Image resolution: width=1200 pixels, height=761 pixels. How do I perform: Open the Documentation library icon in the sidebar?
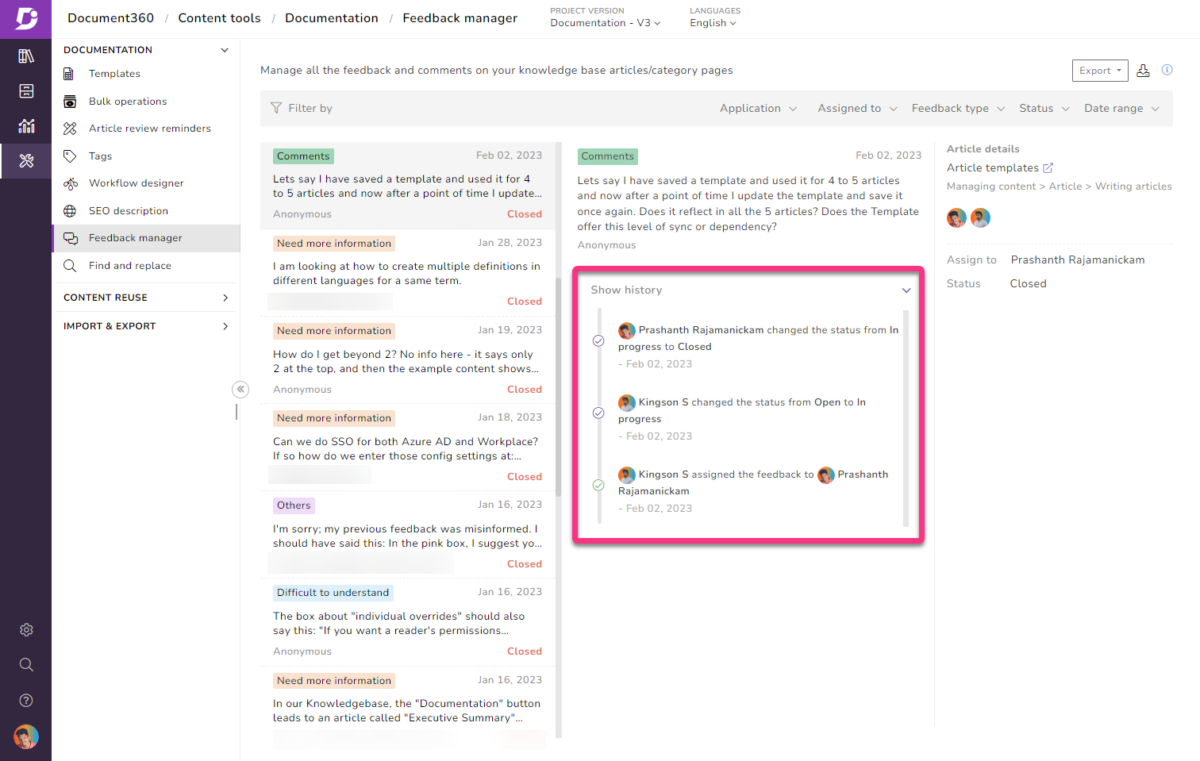coord(26,55)
